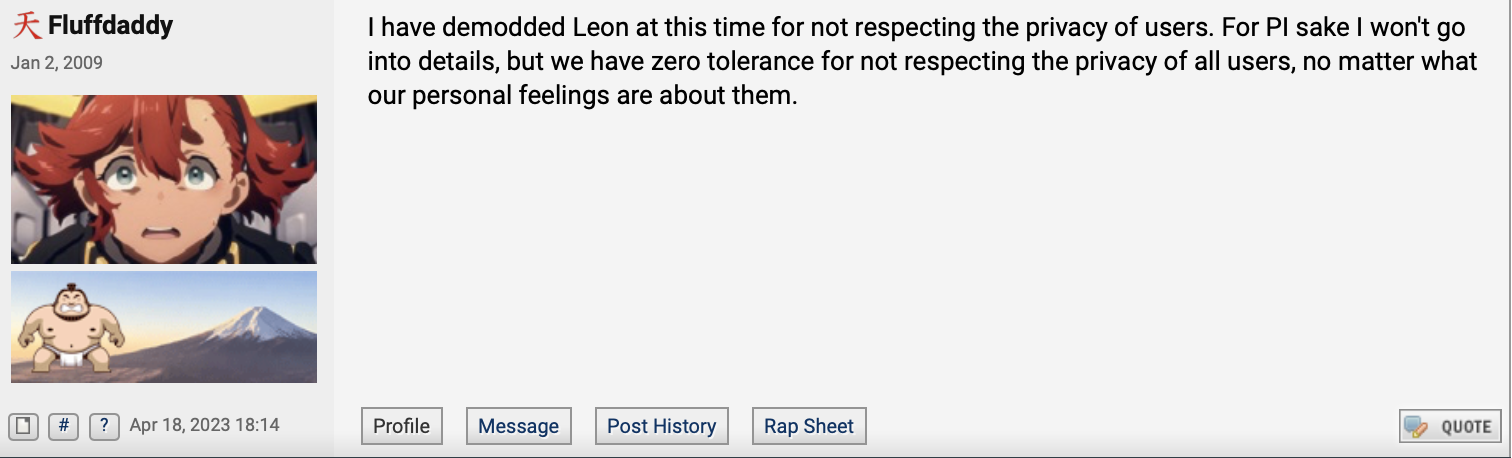
Task: Click the "our personal feelings" line of post
Action: point(582,98)
